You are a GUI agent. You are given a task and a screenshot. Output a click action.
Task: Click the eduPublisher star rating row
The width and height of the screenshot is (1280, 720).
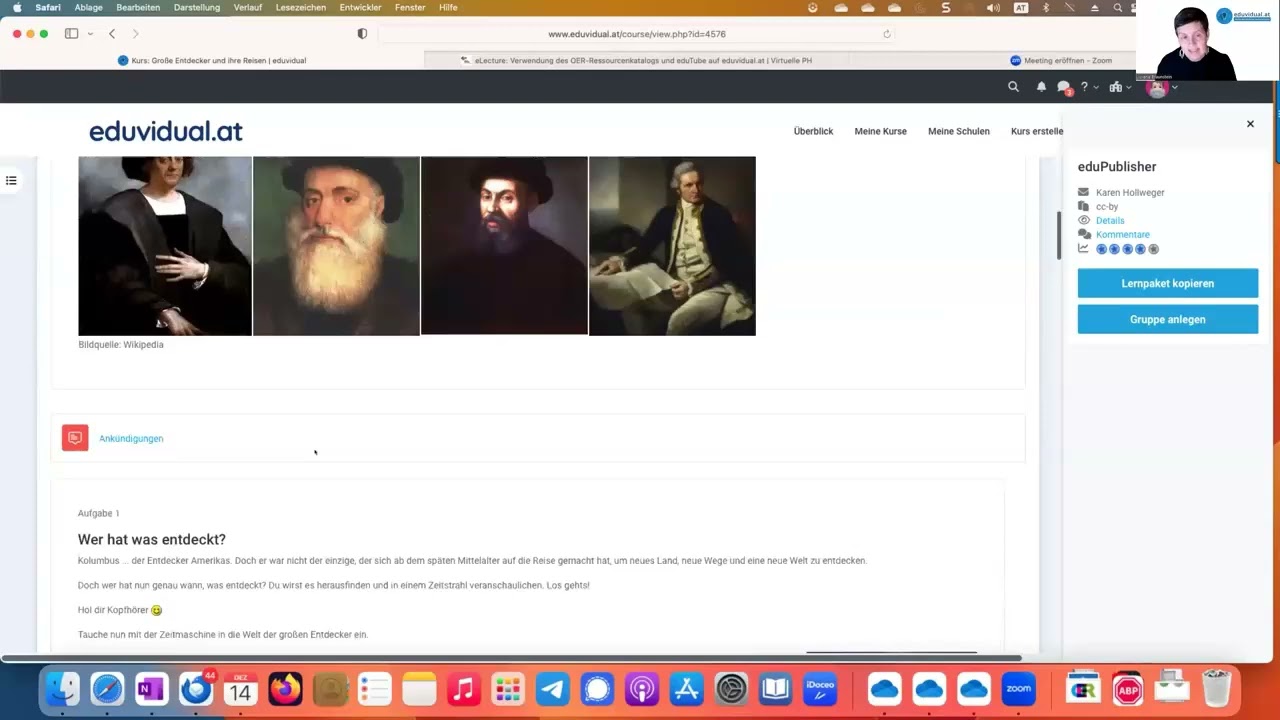click(1127, 249)
